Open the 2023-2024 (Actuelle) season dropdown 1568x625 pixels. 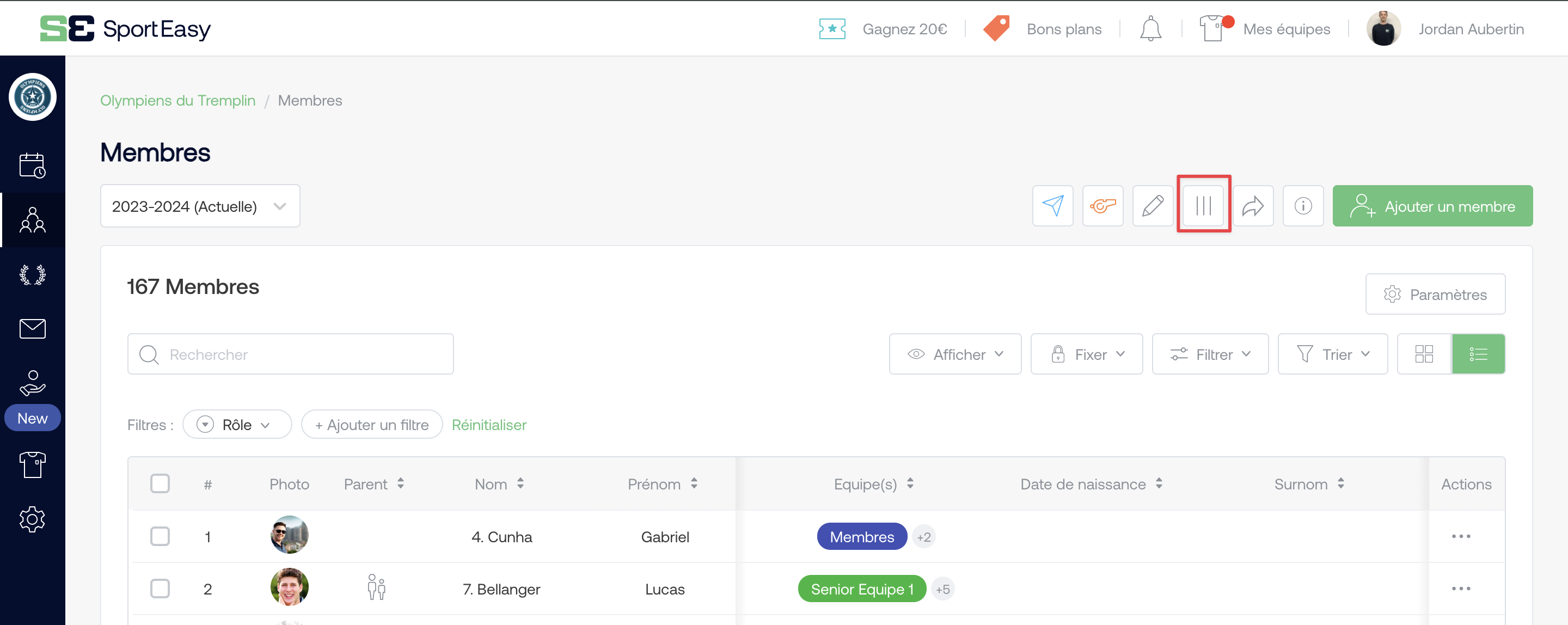coord(200,206)
